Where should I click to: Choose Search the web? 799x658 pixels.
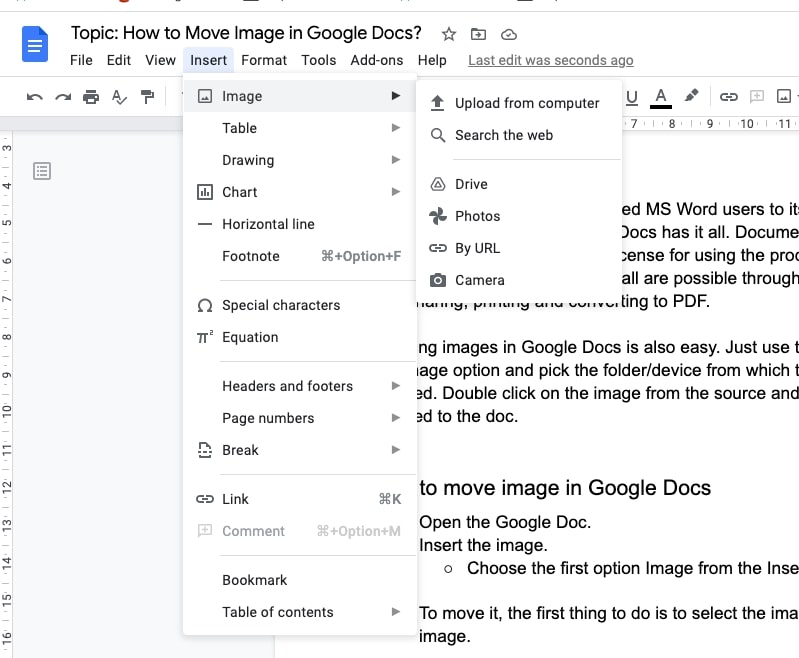click(x=519, y=135)
